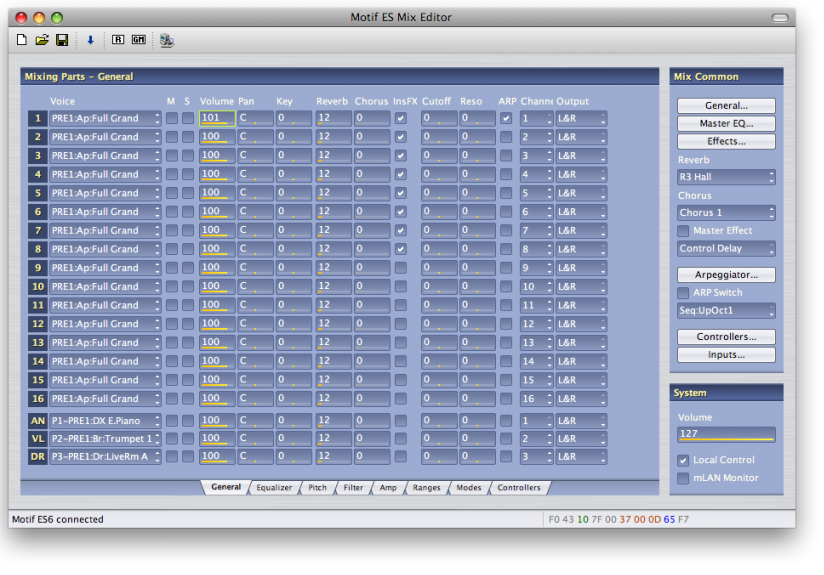Open a mix file with folder icon

coord(42,40)
